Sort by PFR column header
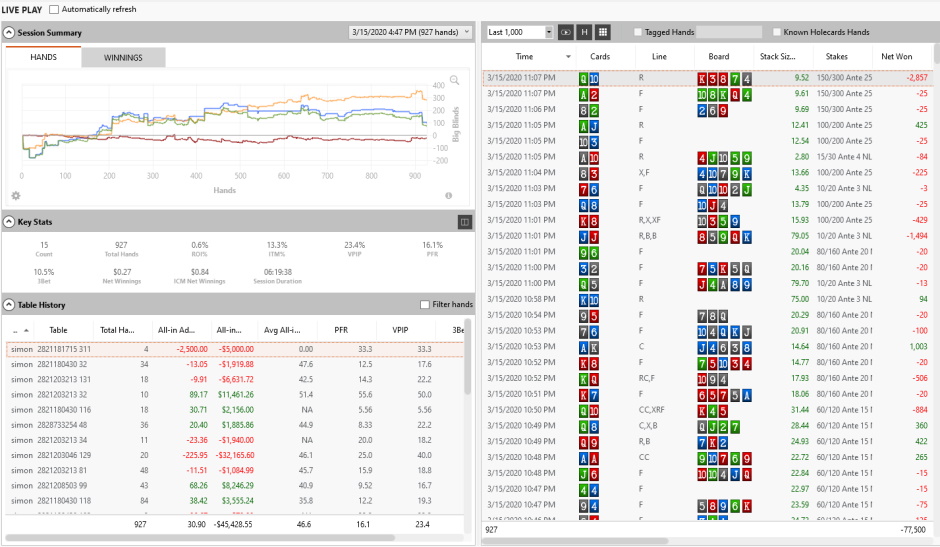940x547 pixels. (341, 330)
